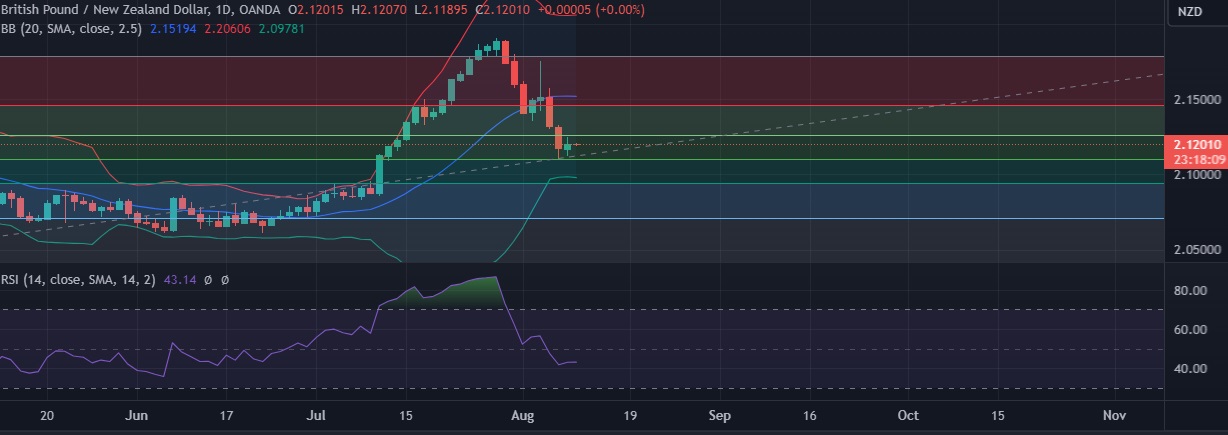The image size is (1228, 435).
Task: Select the BB upper value 2.20606
Action: coord(228,29)
